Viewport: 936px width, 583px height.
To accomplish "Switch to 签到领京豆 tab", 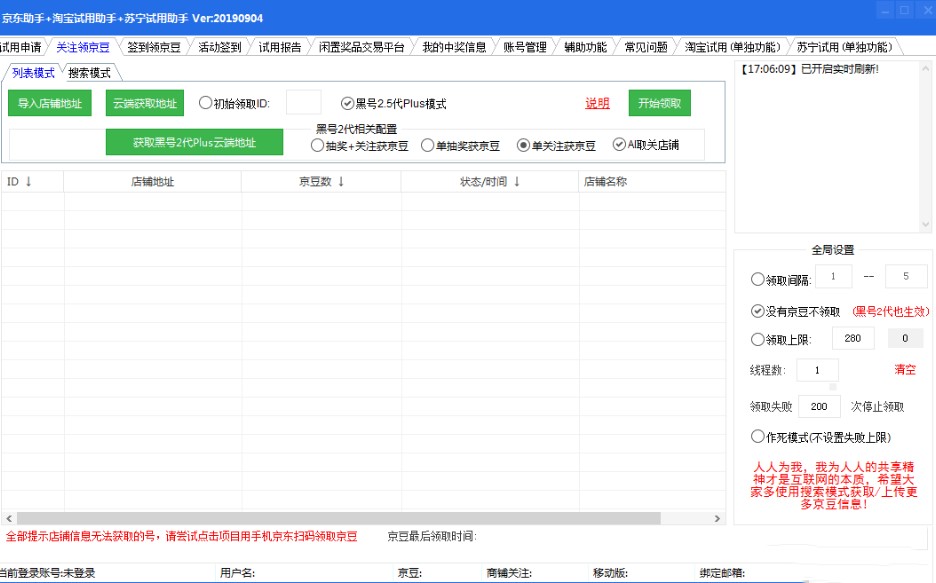I will point(153,47).
